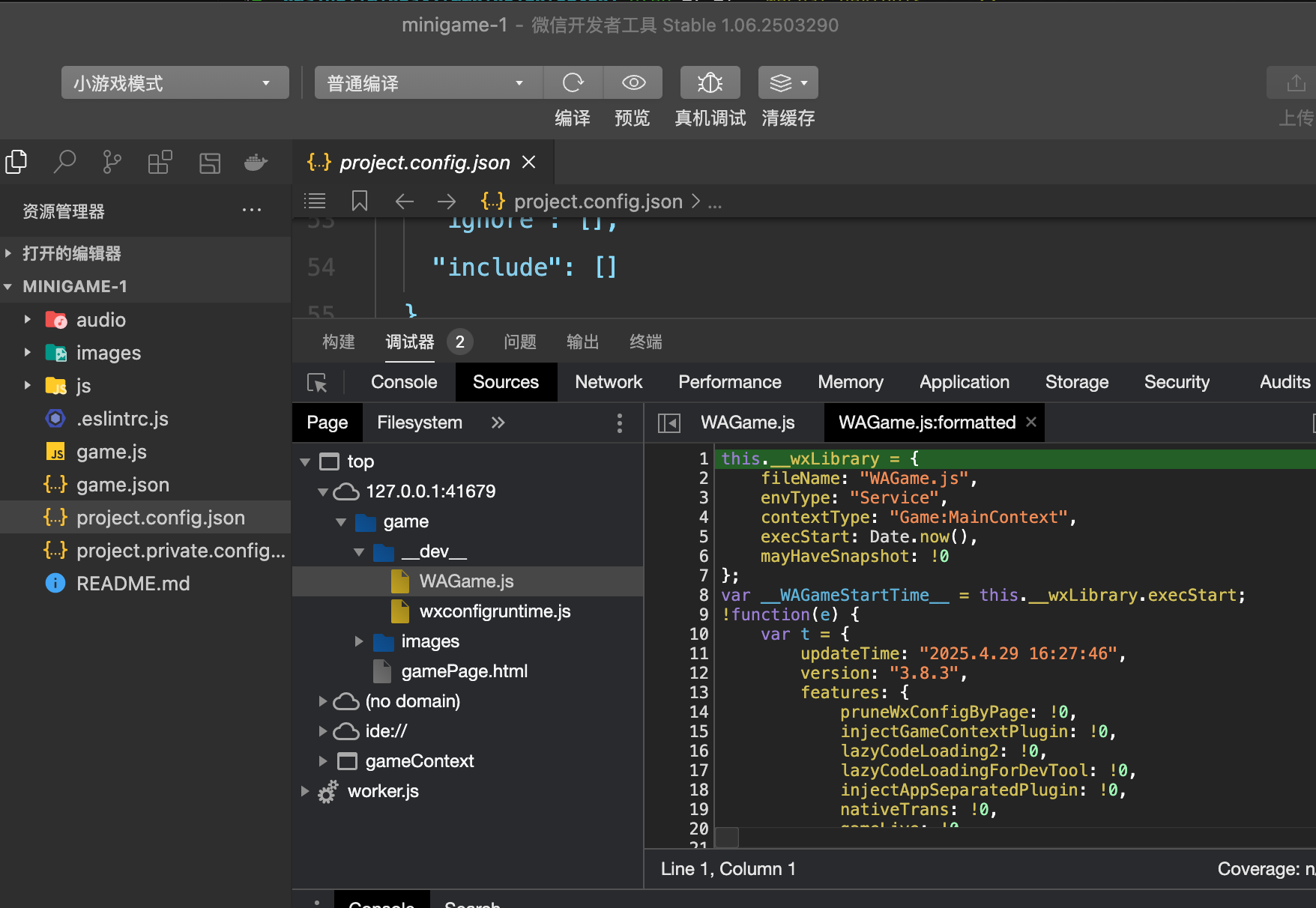Open source control branch icon
Image resolution: width=1316 pixels, height=908 pixels.
click(x=112, y=162)
